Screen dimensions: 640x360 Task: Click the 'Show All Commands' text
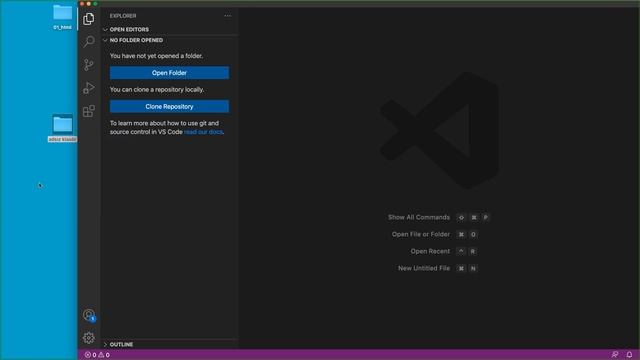[419, 217]
